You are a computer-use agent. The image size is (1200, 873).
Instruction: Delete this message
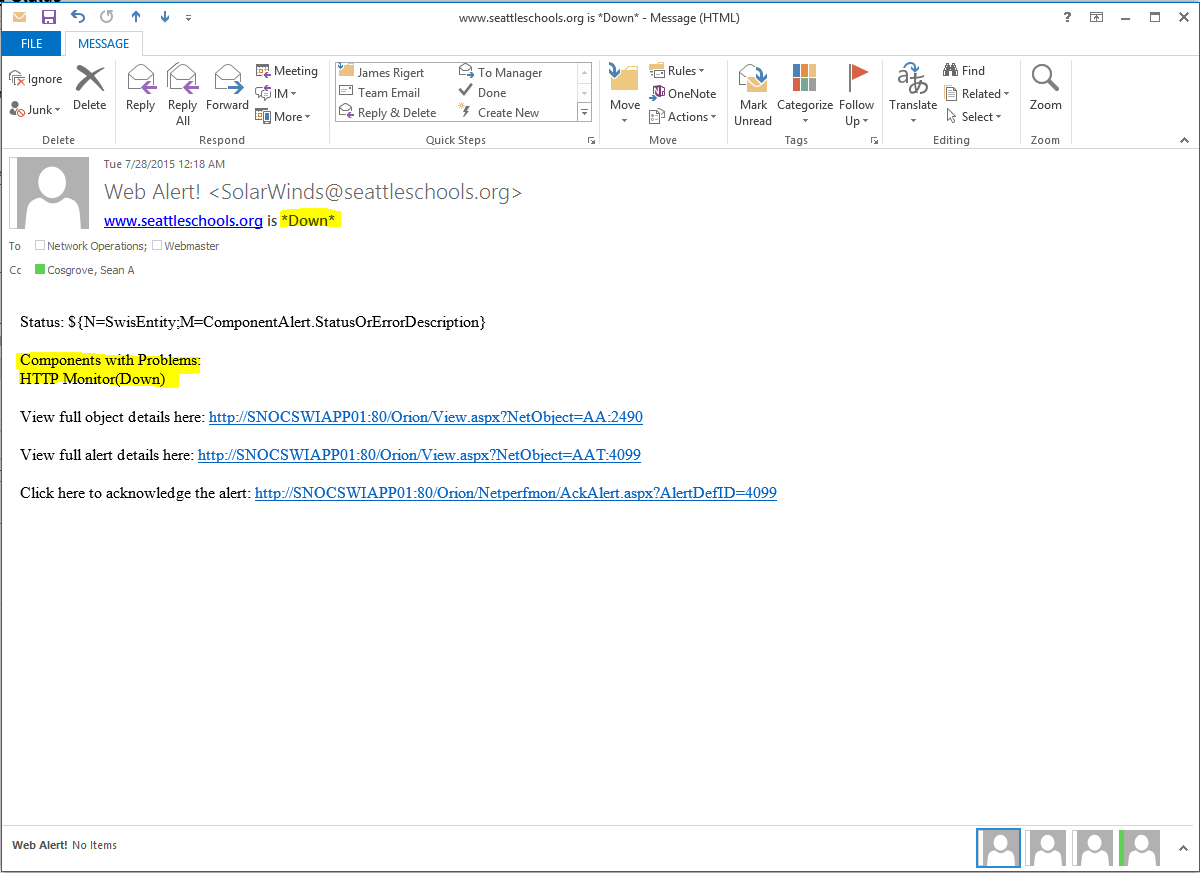tap(90, 88)
